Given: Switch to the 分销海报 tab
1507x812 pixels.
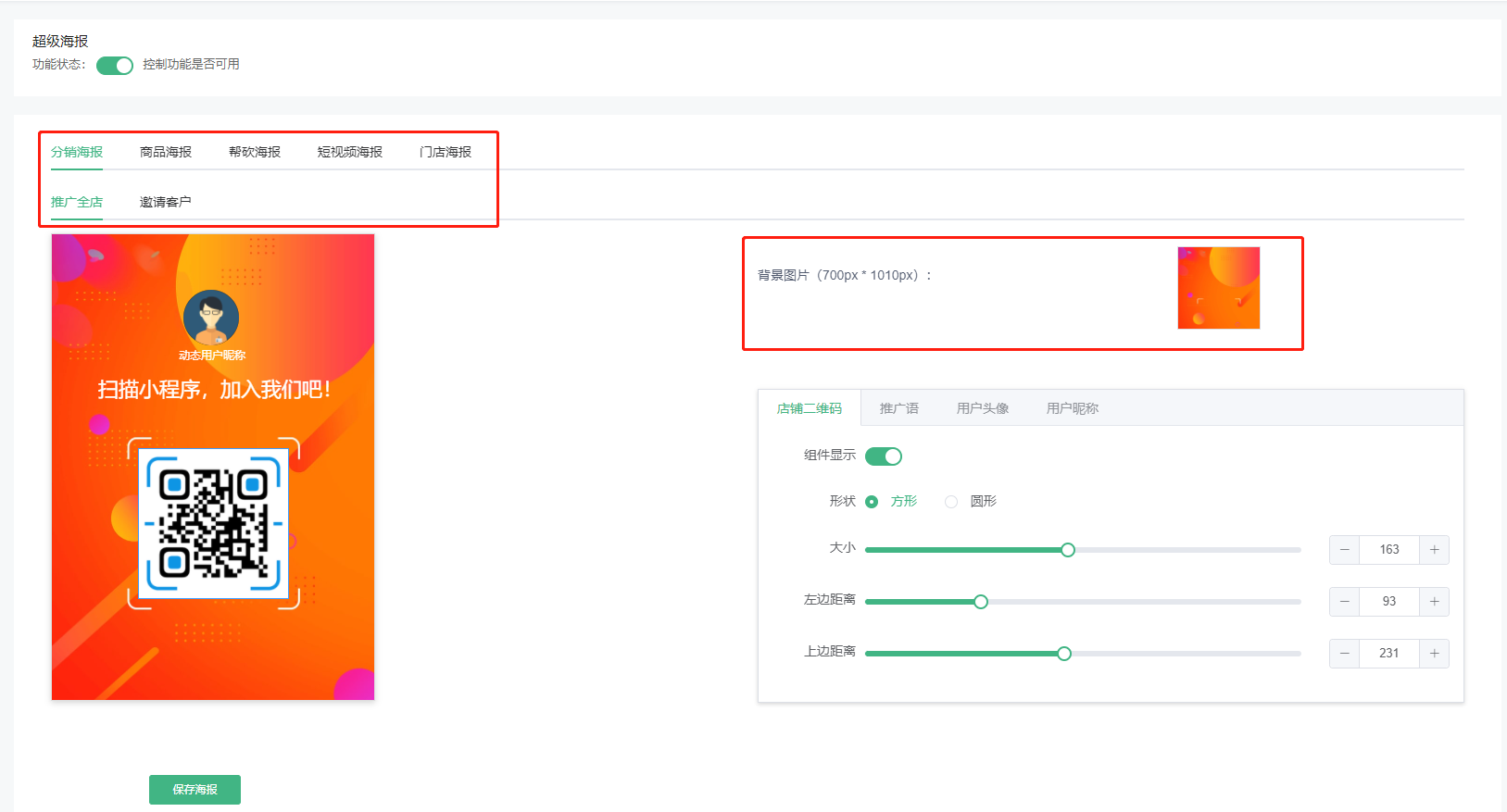Looking at the screenshot, I should [77, 152].
